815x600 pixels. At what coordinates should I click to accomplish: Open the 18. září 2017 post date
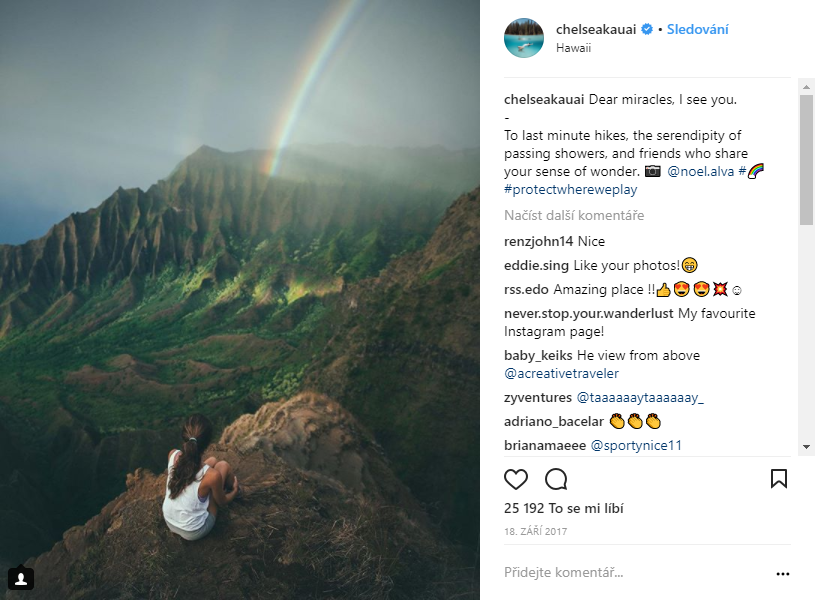click(535, 532)
